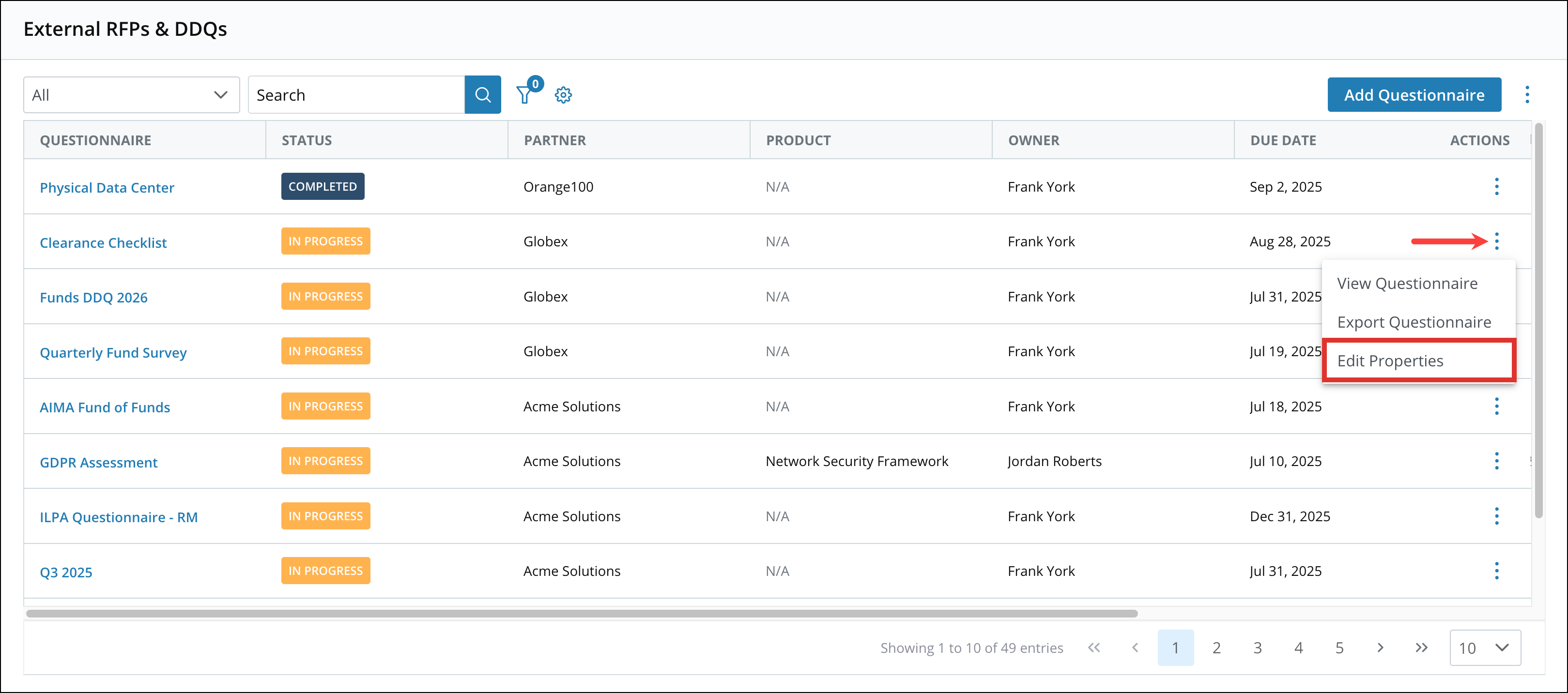
Task: Open the filter icon with zero badge
Action: [525, 95]
